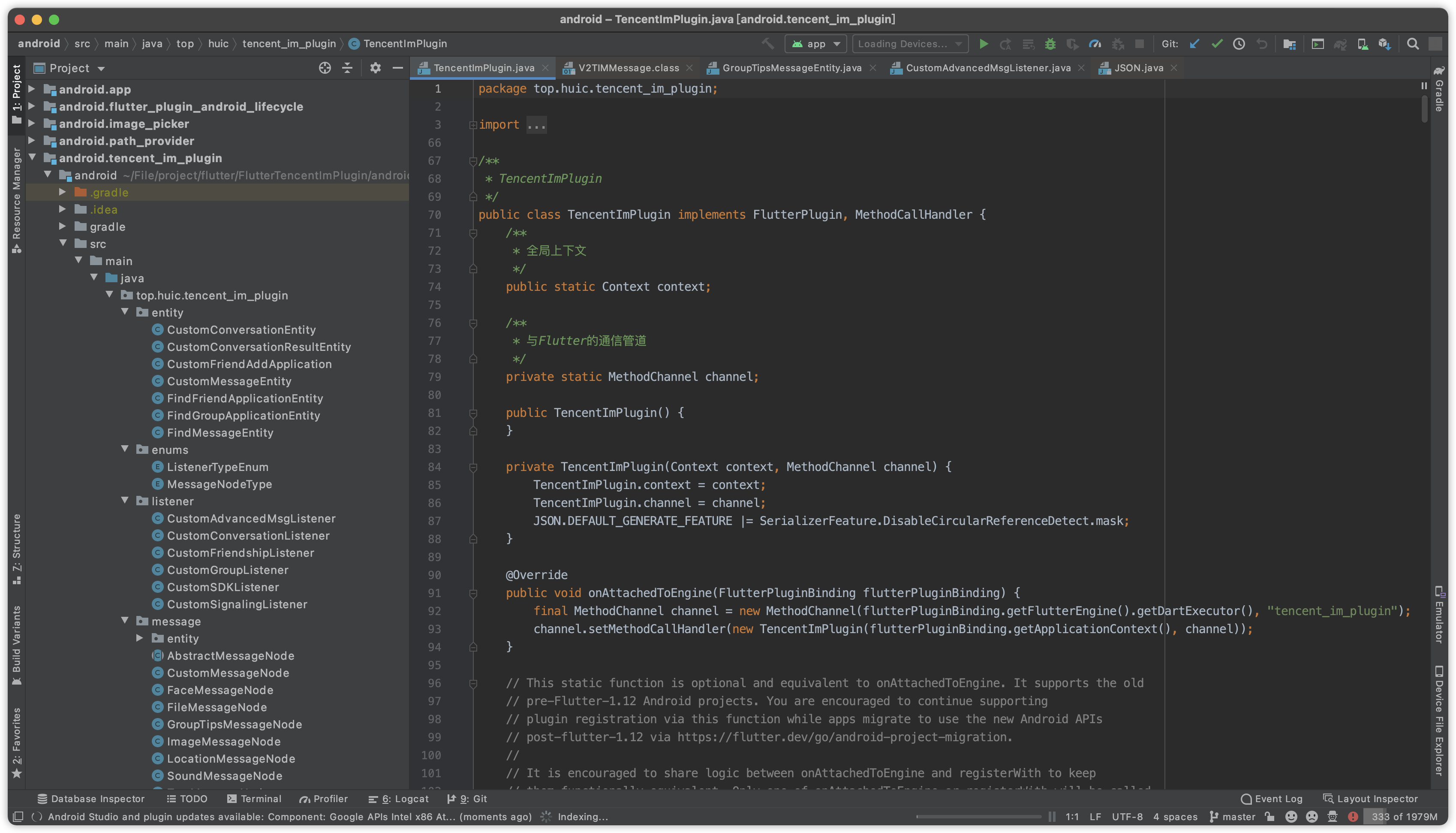Collapse the 'entity' package in the tree

coord(125,312)
